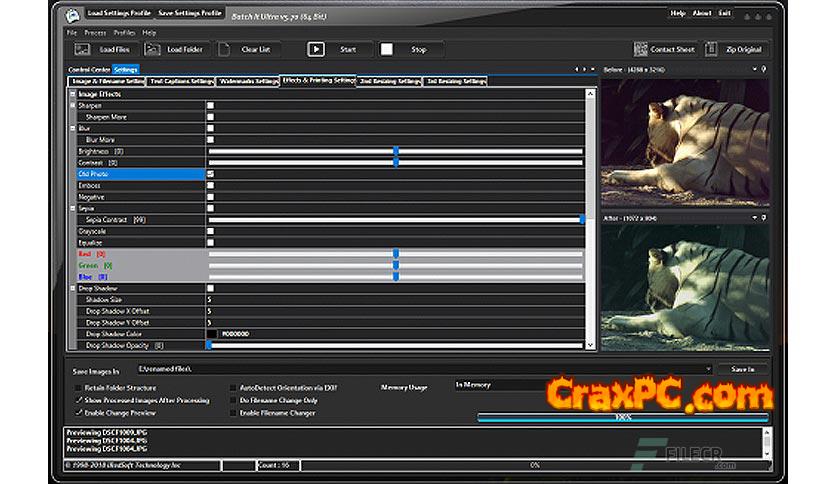Viewport: 836px width, 484px height.
Task: Switch to Watermarks Settings tab
Action: [x=249, y=80]
